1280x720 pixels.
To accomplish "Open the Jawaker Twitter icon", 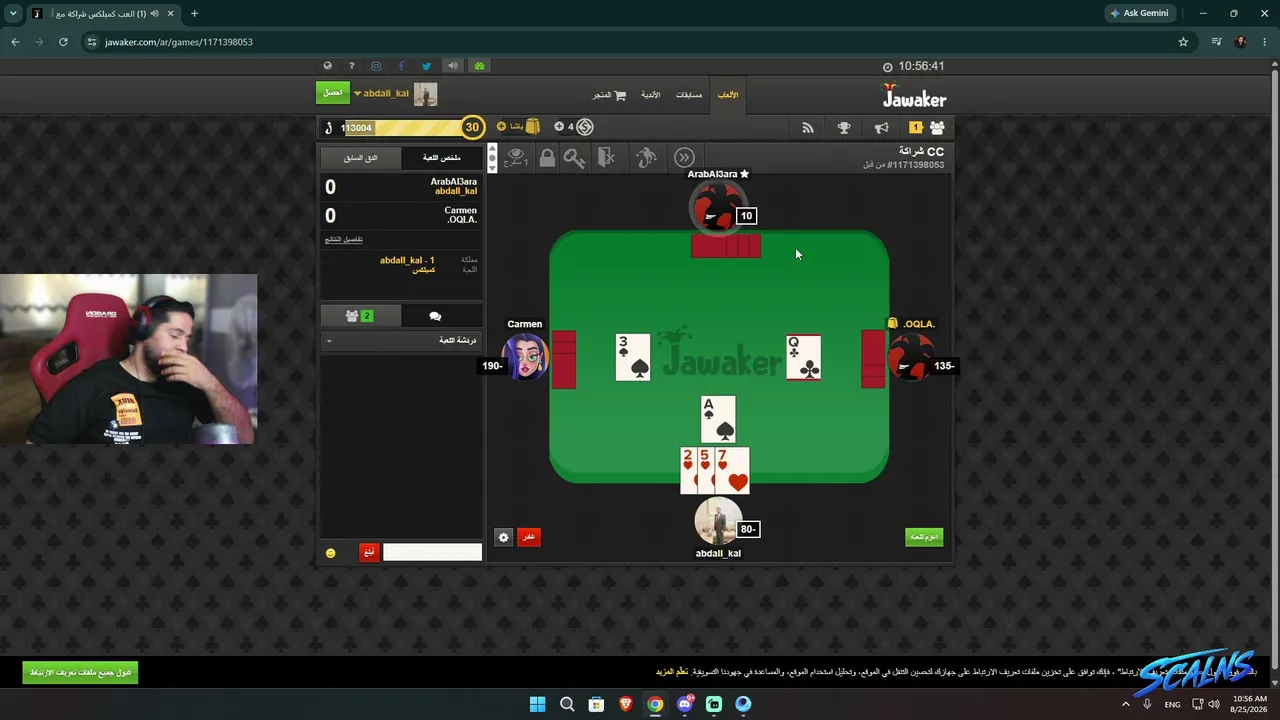I will click(426, 66).
